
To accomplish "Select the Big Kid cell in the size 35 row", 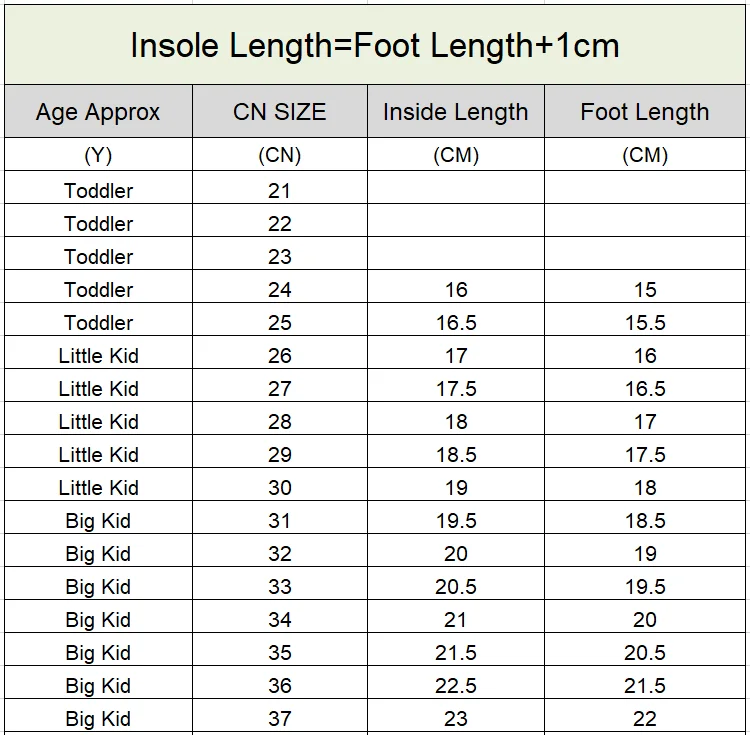I will pos(98,652).
